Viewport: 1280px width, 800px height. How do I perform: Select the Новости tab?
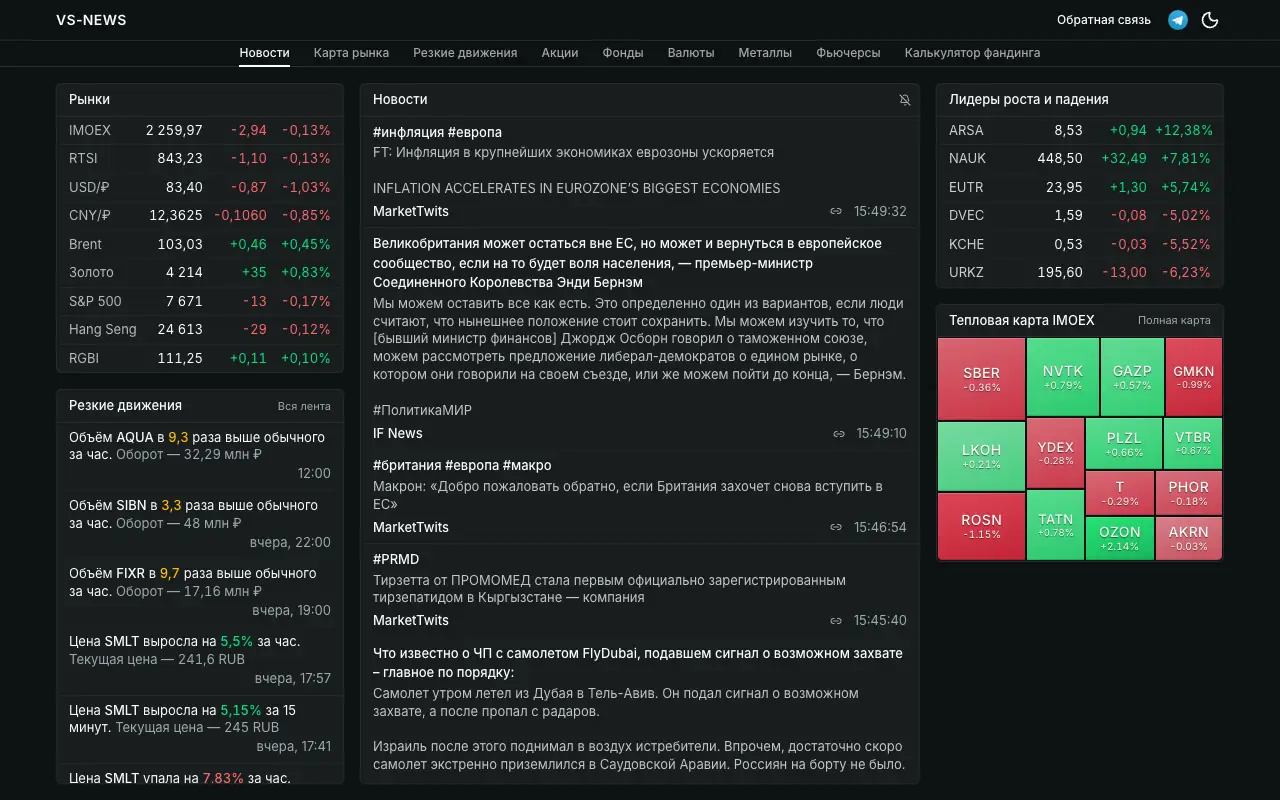264,53
